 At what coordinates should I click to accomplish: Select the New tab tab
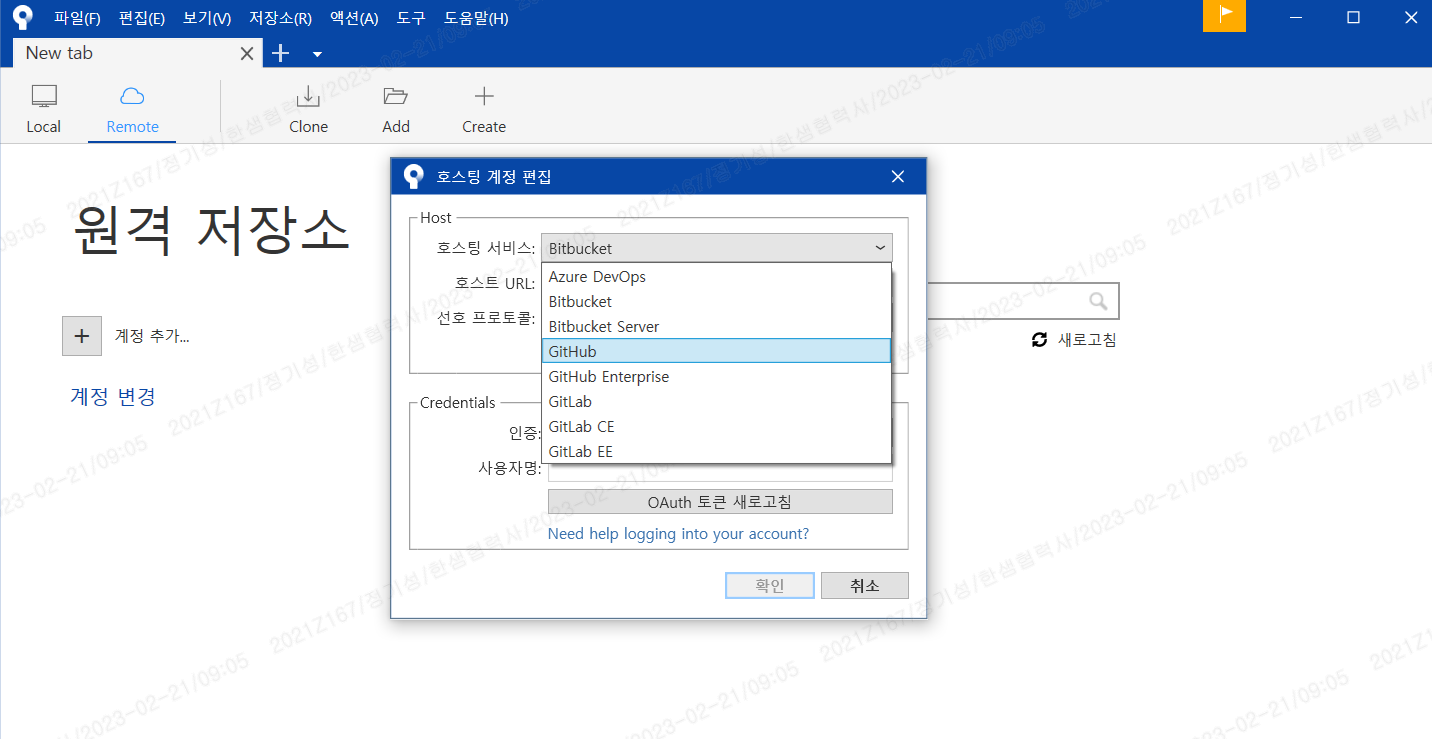tap(137, 54)
